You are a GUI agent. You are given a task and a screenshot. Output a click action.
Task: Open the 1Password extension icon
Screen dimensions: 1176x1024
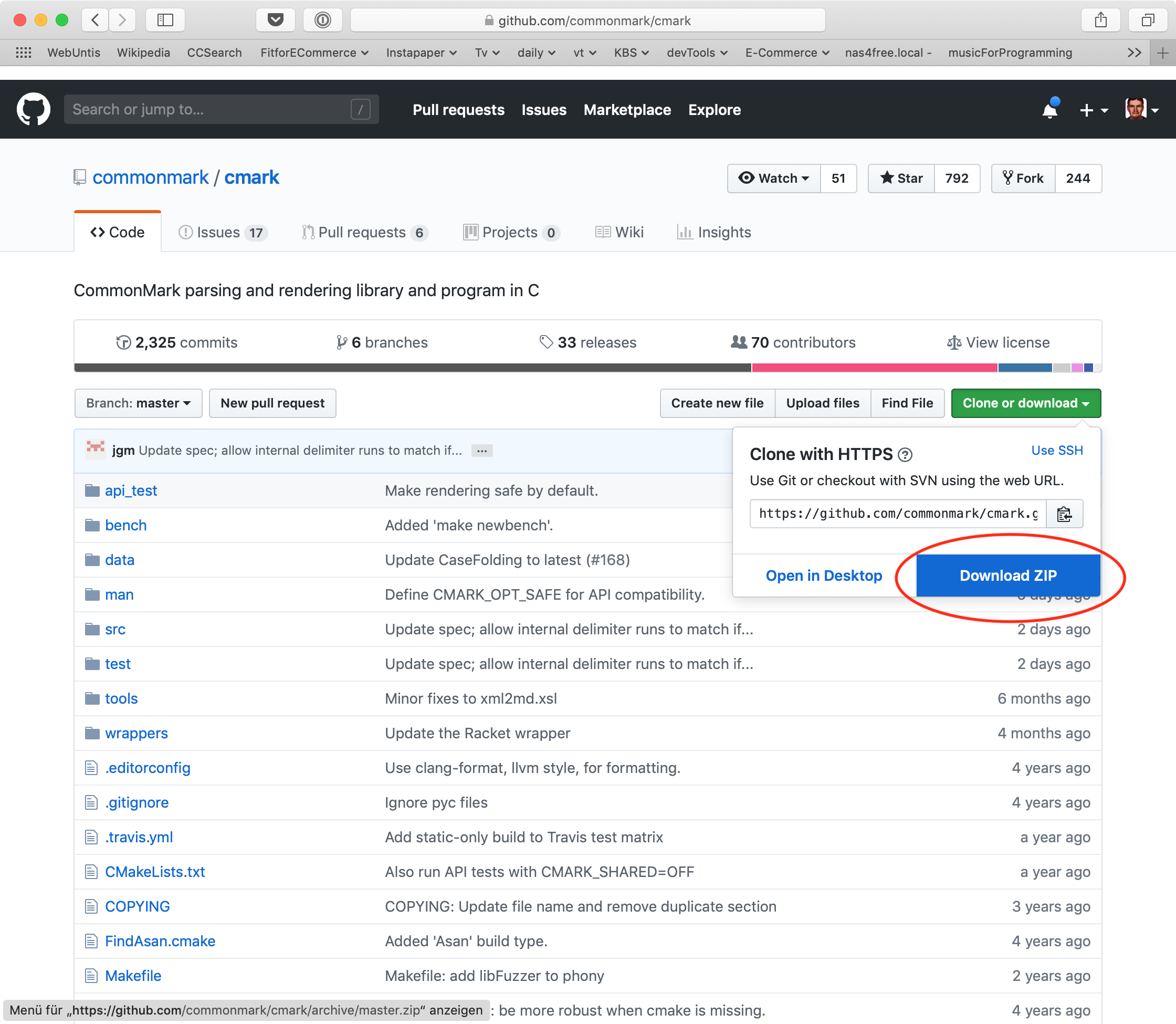323,20
